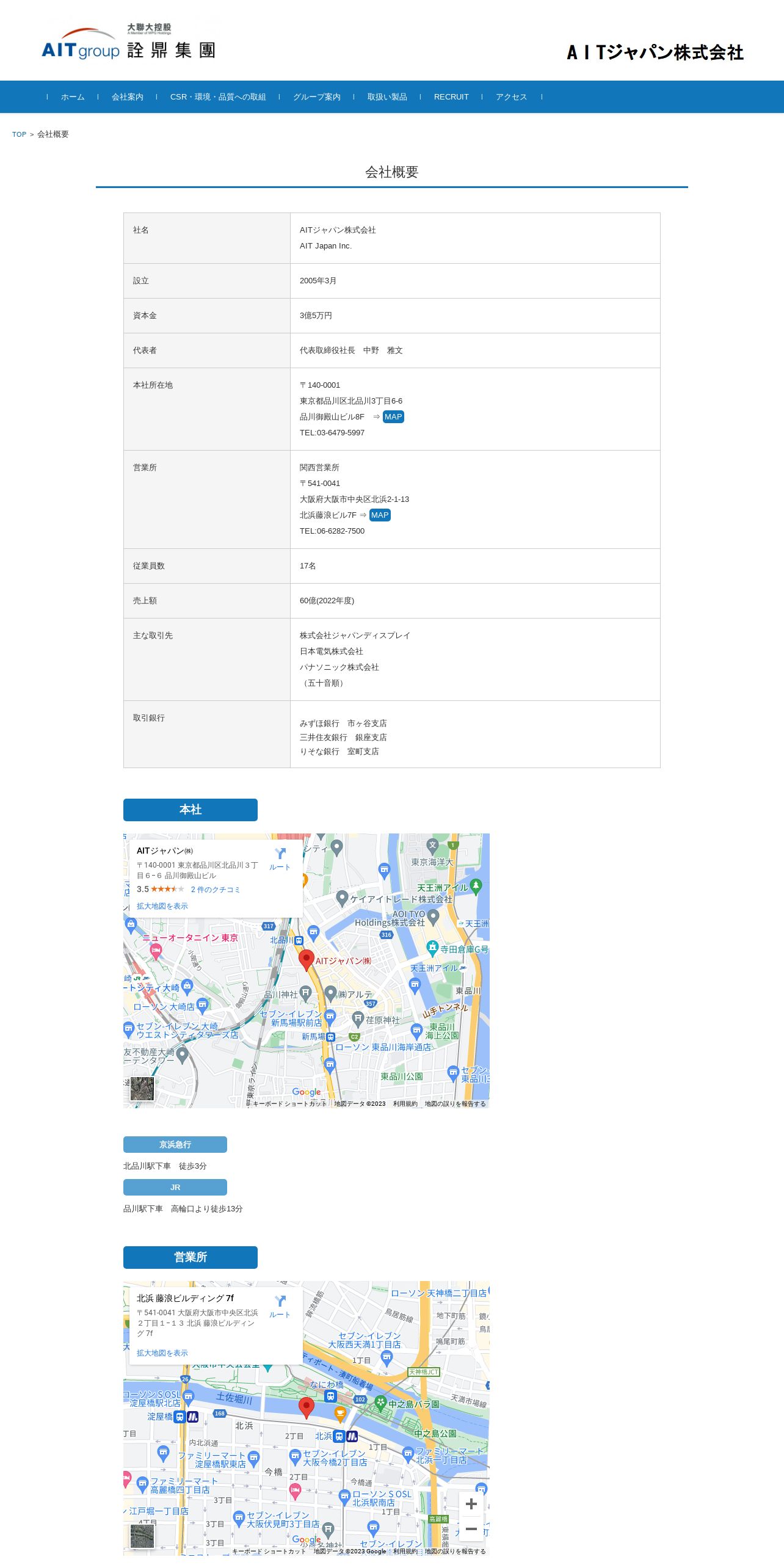Open the グループ案内 menu item
Screen dimensions: 784x1568
coord(316,97)
